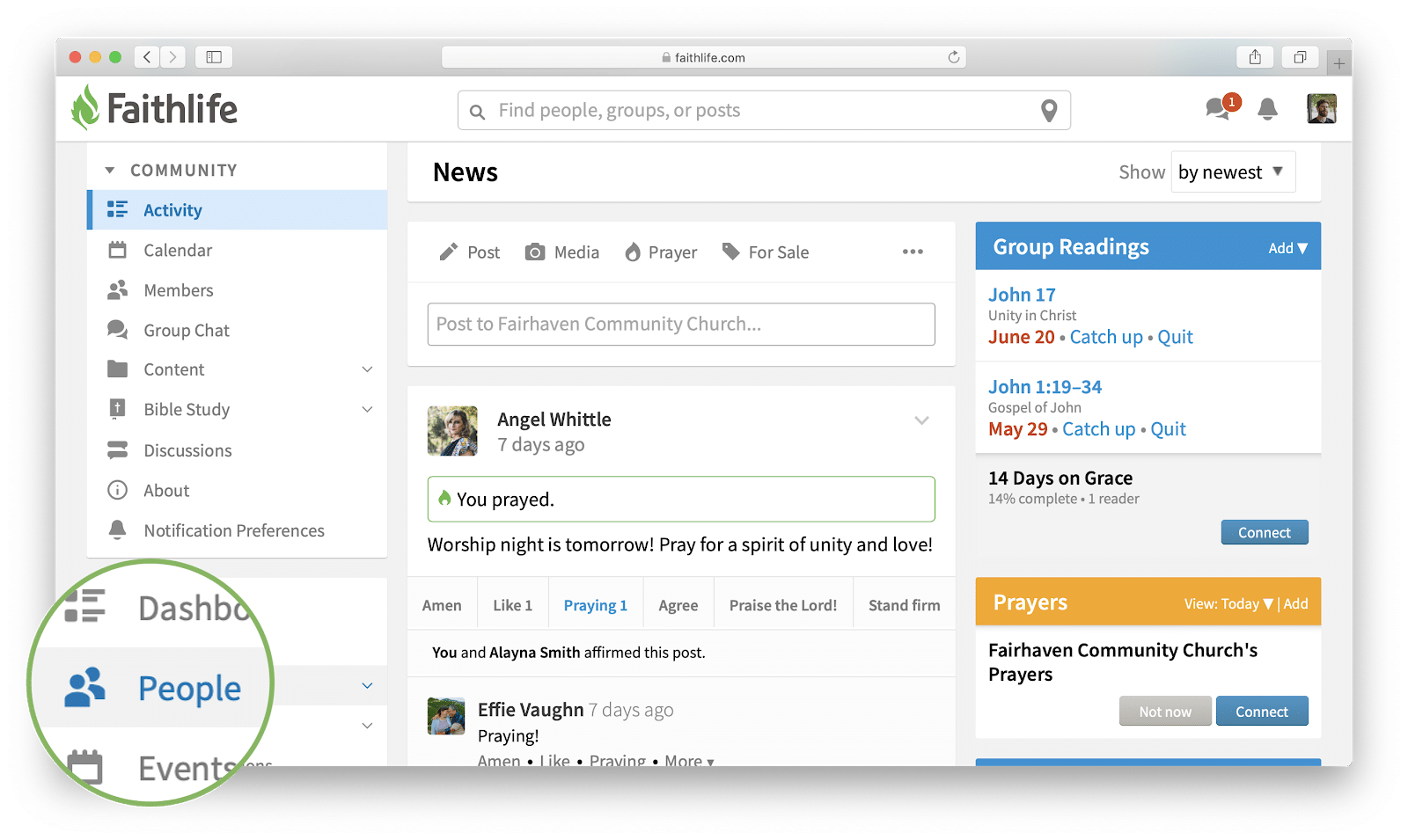
Task: Open Effie Vaughn's profile photo
Action: click(446, 716)
